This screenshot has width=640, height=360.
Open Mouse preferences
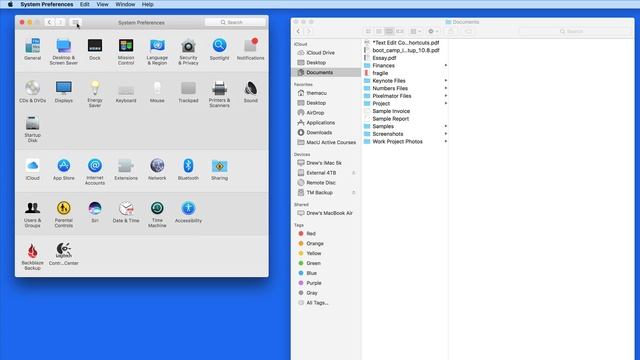click(157, 91)
